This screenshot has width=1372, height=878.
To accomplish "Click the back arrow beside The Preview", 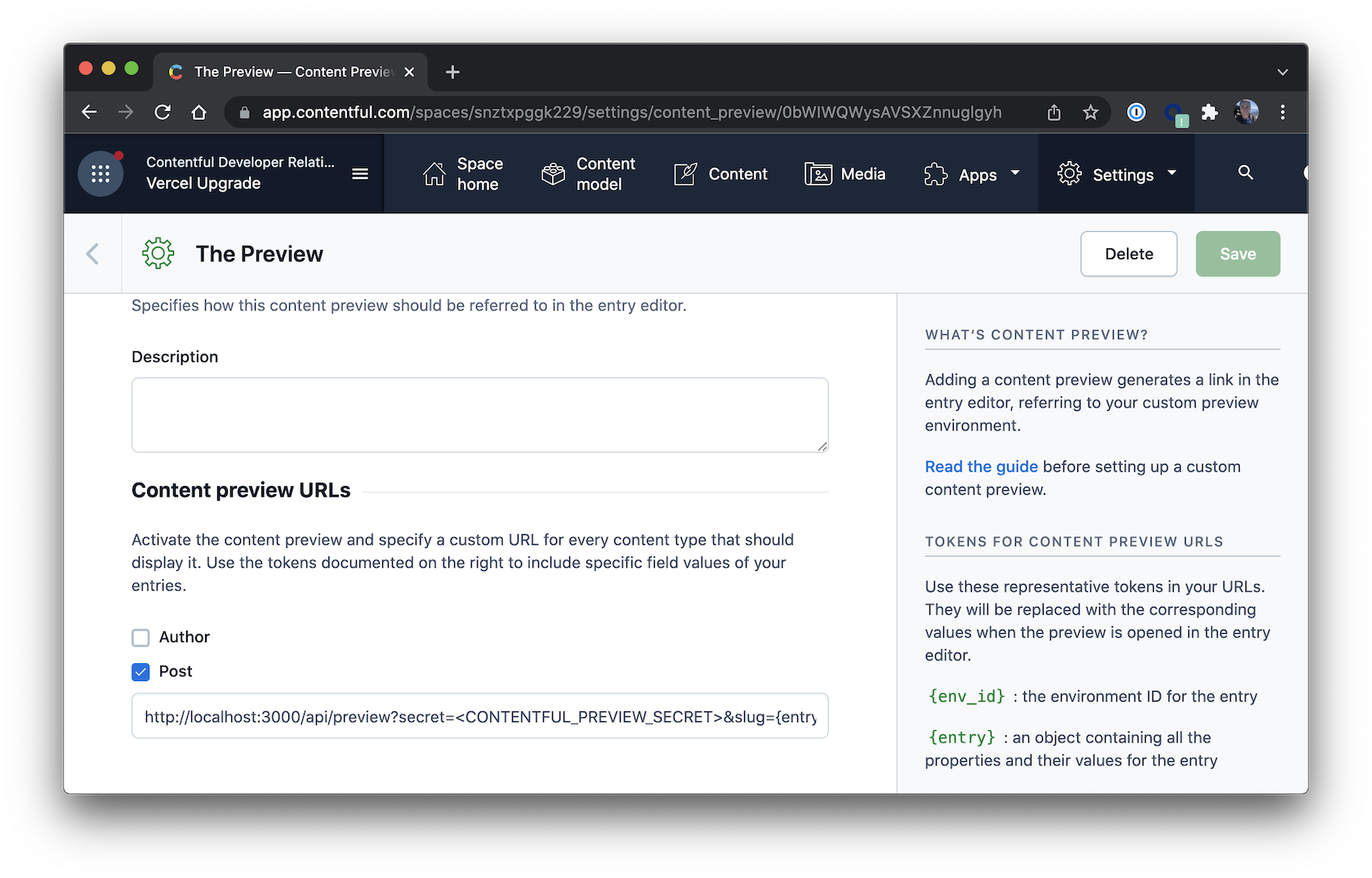I will click(93, 254).
